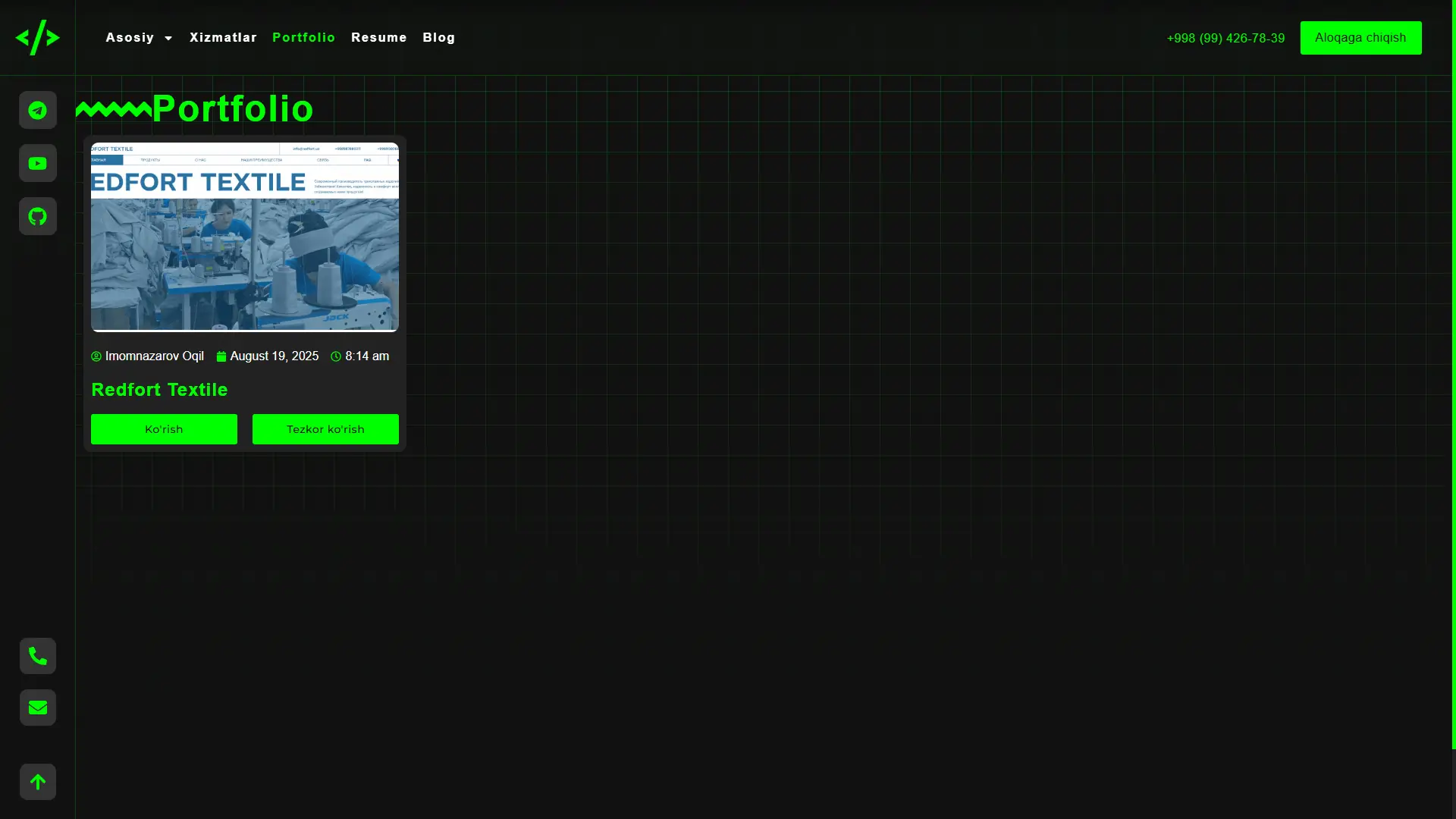The height and width of the screenshot is (819, 1456).
Task: Open the email envelope icon
Action: coord(37,708)
